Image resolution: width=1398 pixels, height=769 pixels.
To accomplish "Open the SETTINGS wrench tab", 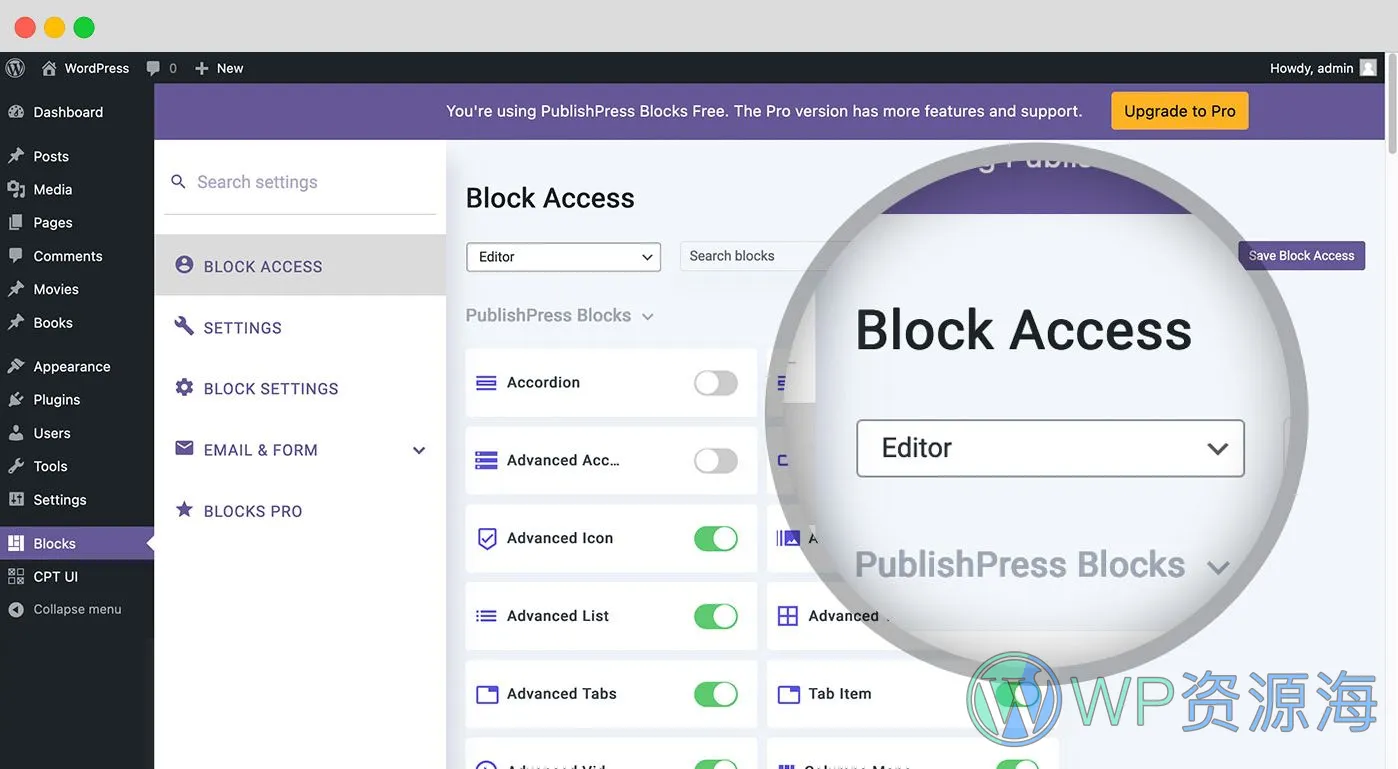I will (x=300, y=327).
